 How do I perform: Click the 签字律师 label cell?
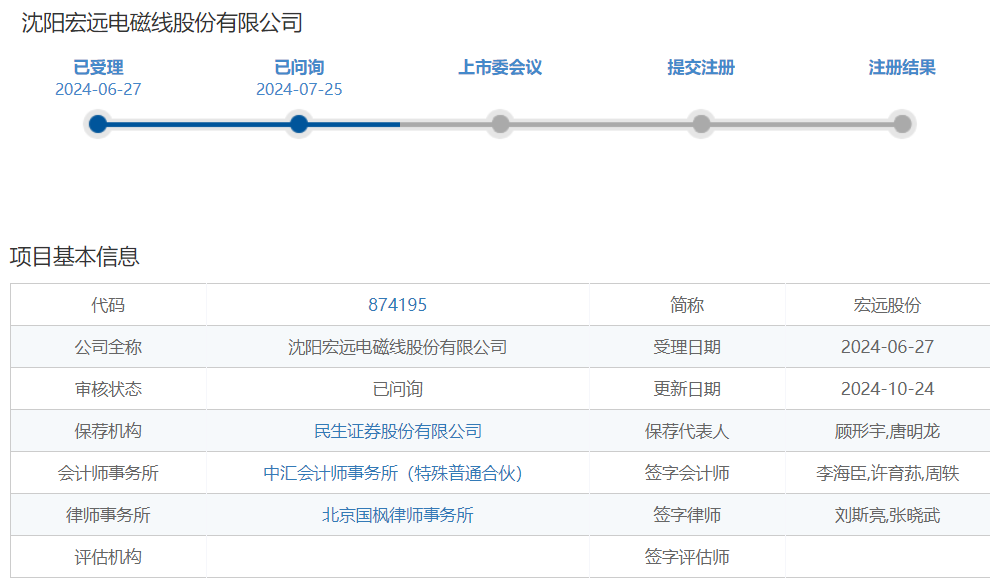687,515
